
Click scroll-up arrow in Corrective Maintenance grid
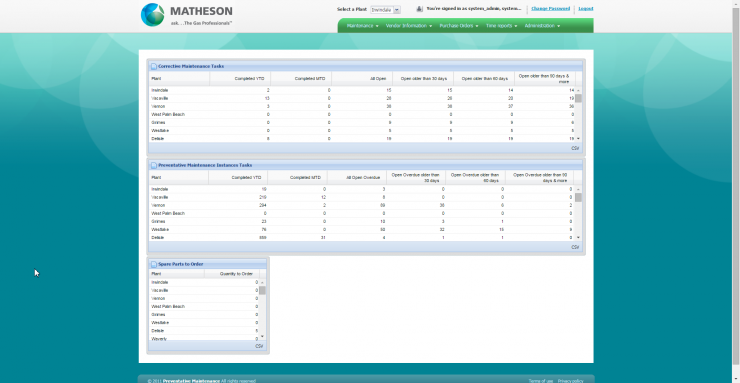point(579,90)
